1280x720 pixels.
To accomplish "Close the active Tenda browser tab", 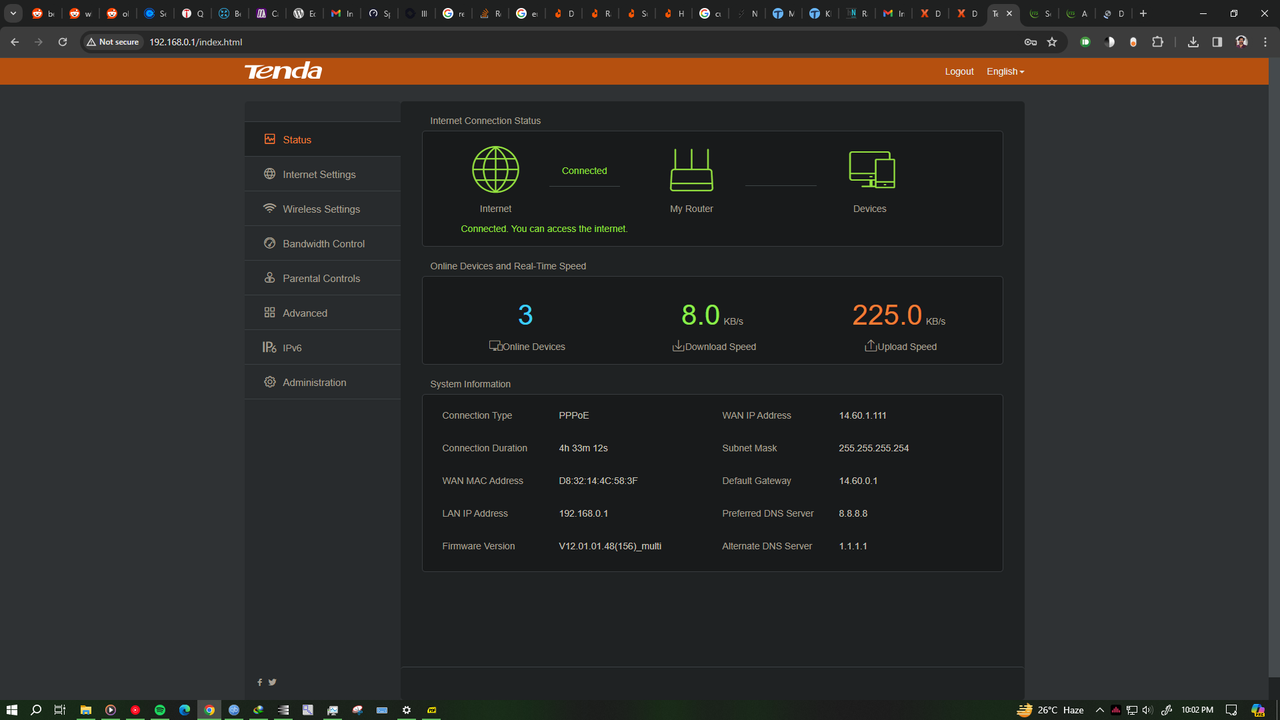I will pyautogui.click(x=1010, y=14).
